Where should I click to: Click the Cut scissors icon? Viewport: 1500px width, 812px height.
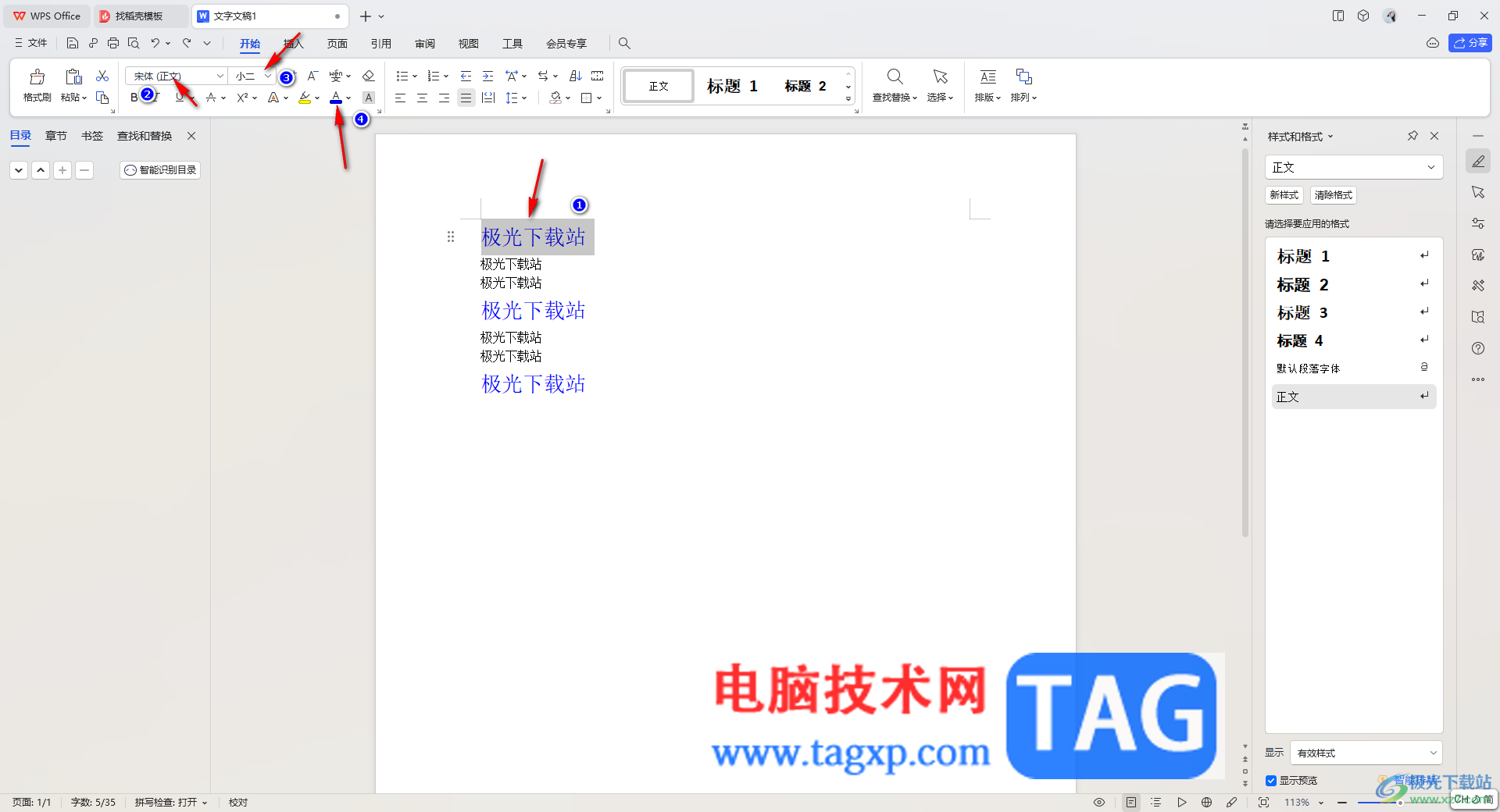(102, 76)
